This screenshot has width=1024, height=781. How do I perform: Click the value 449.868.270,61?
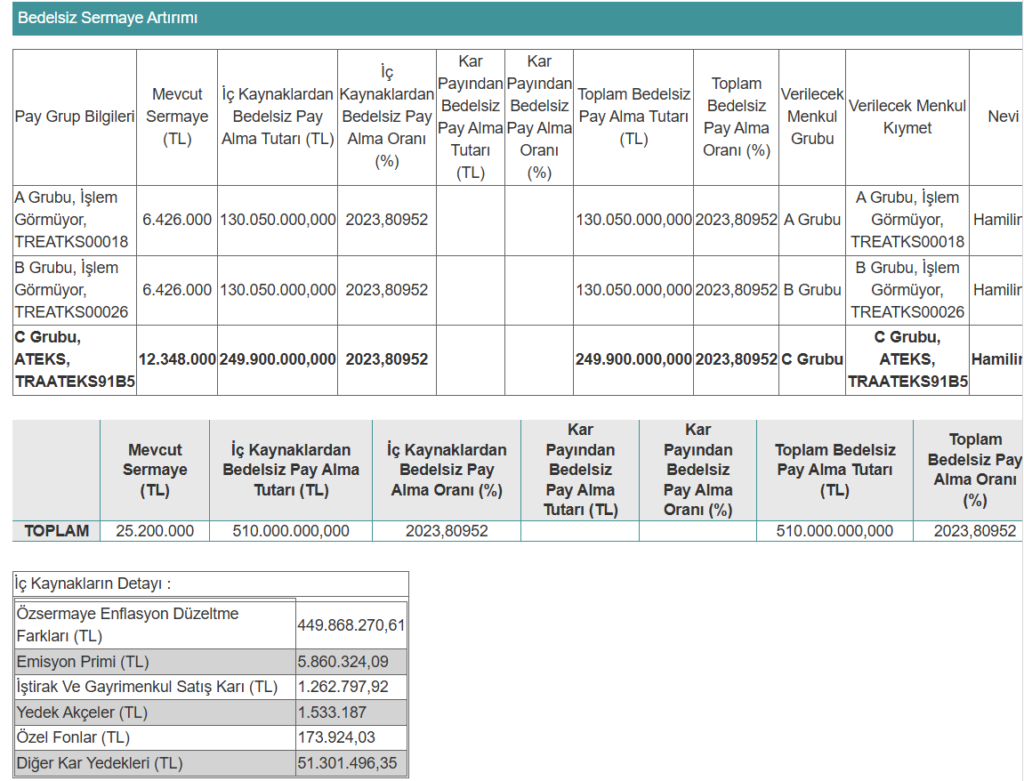[x=351, y=626]
